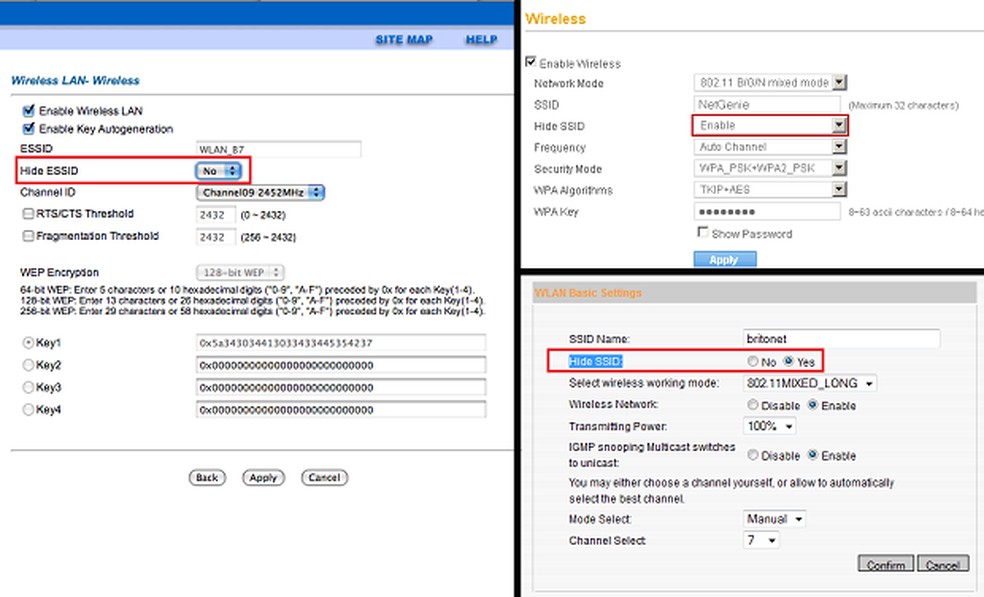Screen dimensions: 984x597
Task: Toggle Enable Key Autogeneration checkbox
Action: 28,129
